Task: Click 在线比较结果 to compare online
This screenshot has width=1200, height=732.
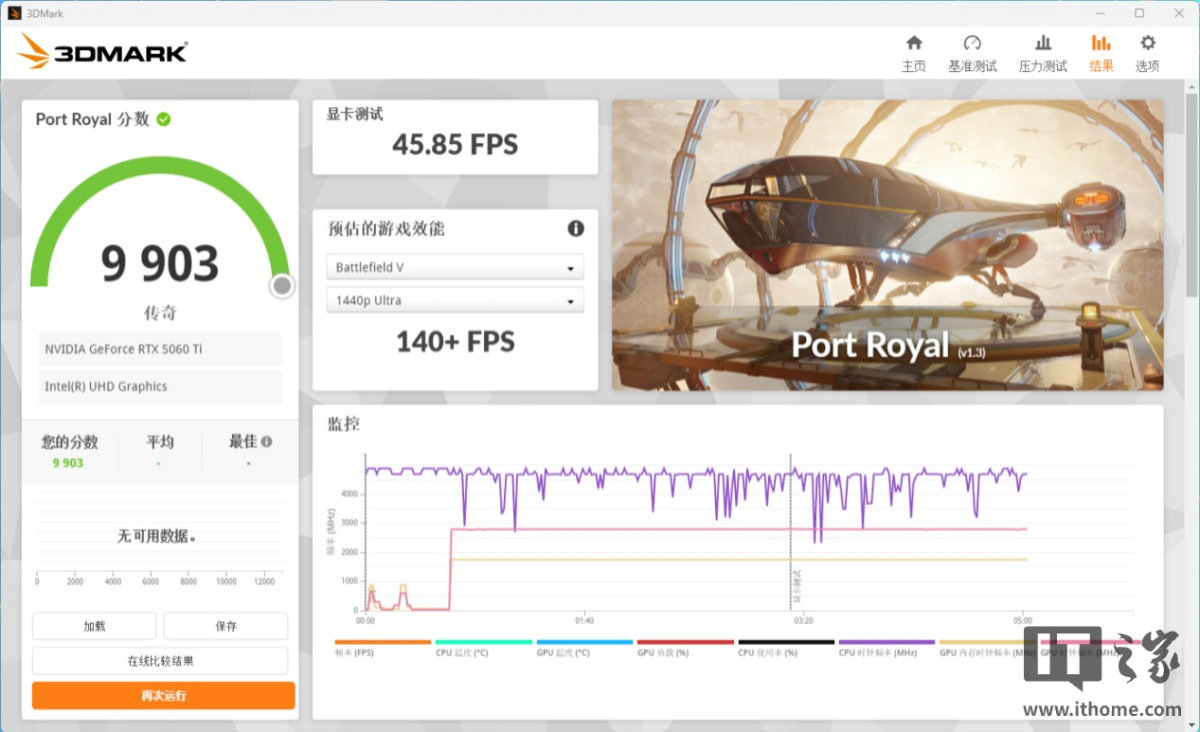Action: (160, 661)
